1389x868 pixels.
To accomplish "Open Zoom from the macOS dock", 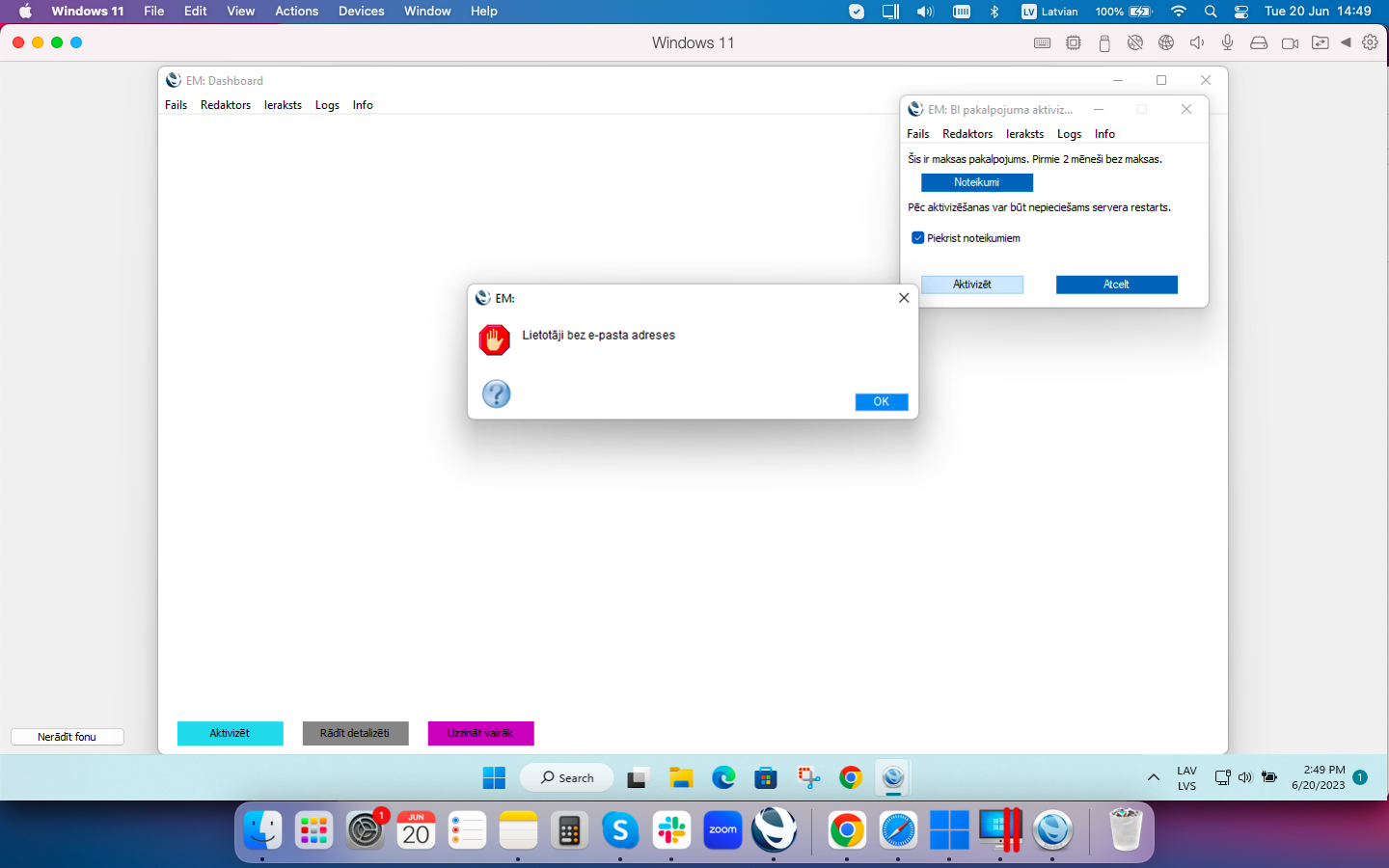I will 722,830.
